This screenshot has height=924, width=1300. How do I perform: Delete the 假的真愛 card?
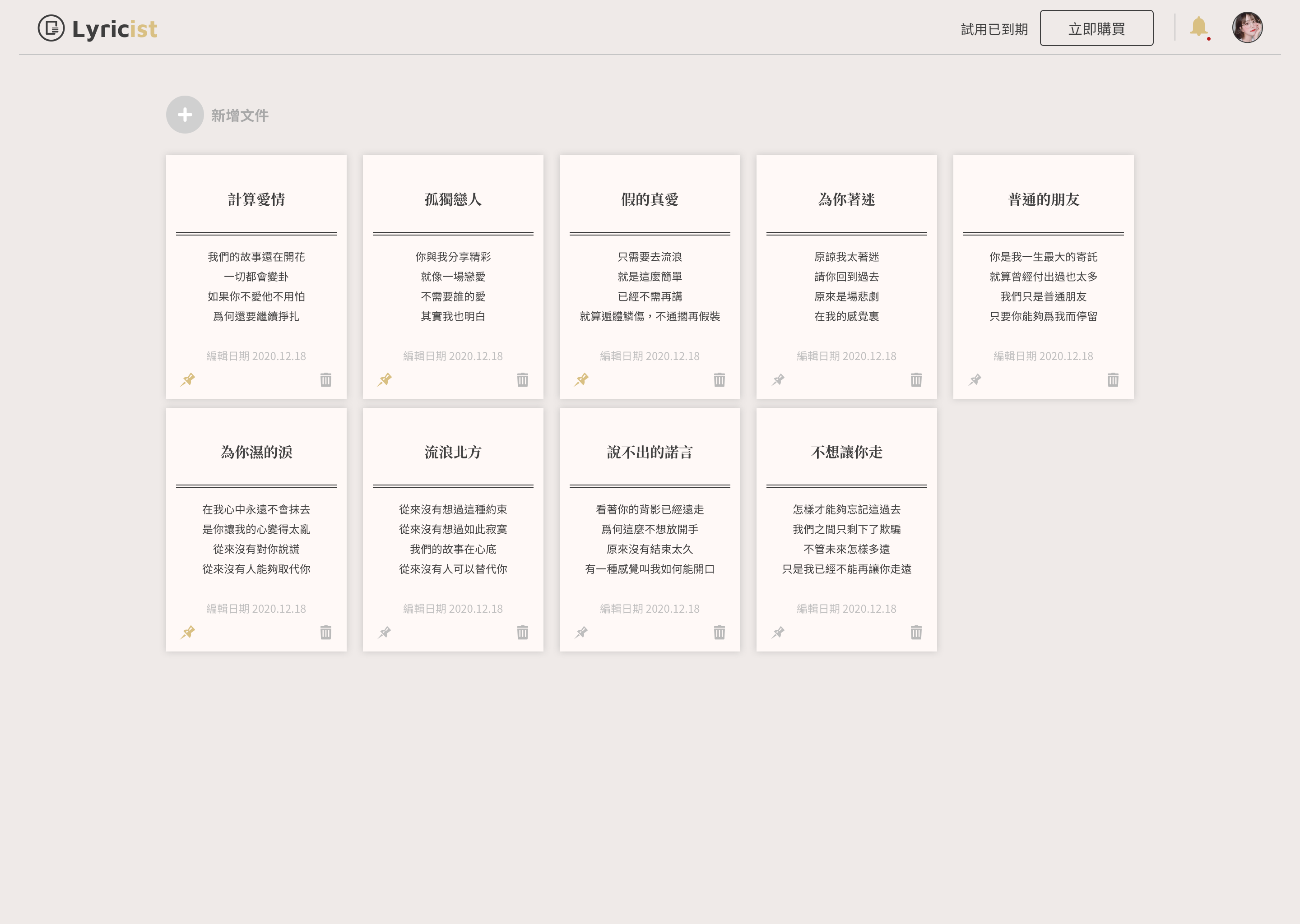(x=720, y=379)
